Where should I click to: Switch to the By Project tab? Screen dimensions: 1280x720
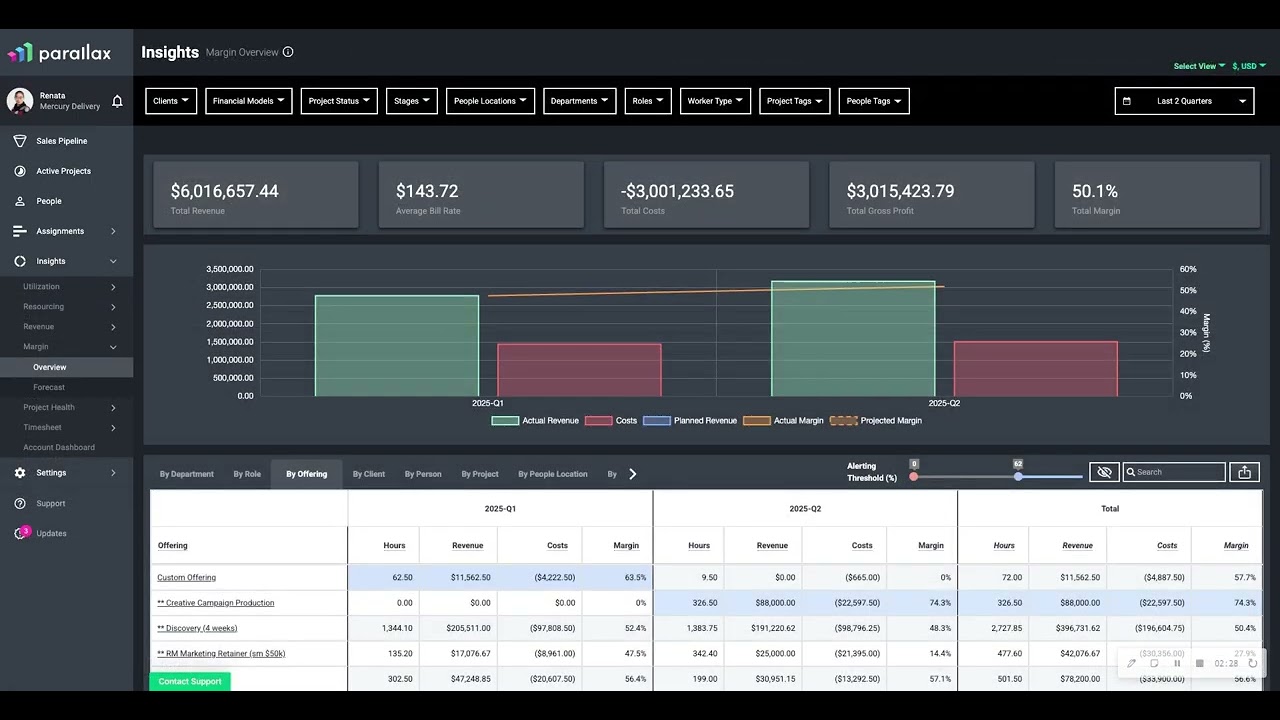tap(480, 474)
